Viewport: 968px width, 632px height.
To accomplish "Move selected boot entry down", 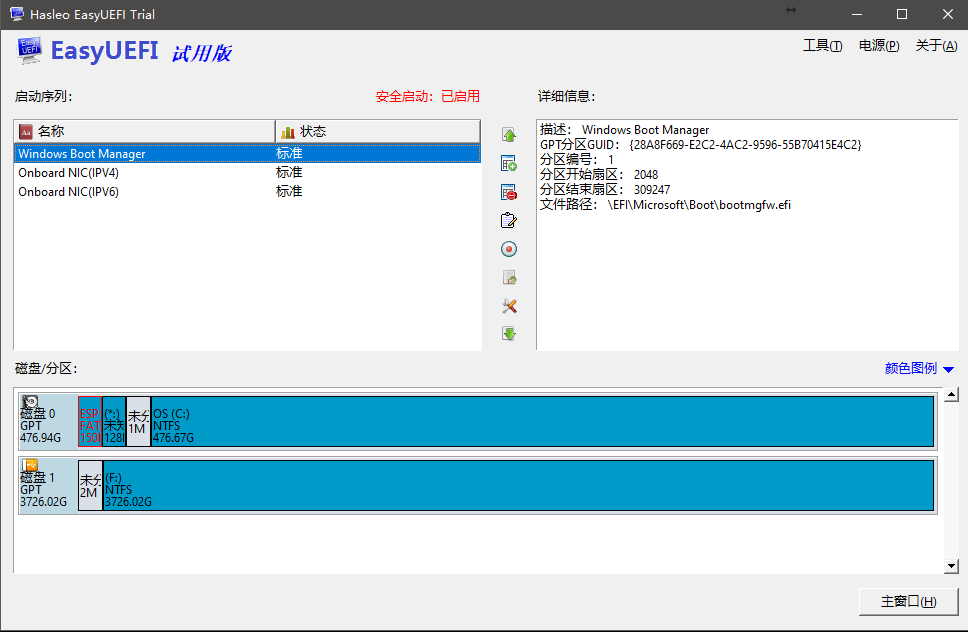I will pyautogui.click(x=509, y=334).
